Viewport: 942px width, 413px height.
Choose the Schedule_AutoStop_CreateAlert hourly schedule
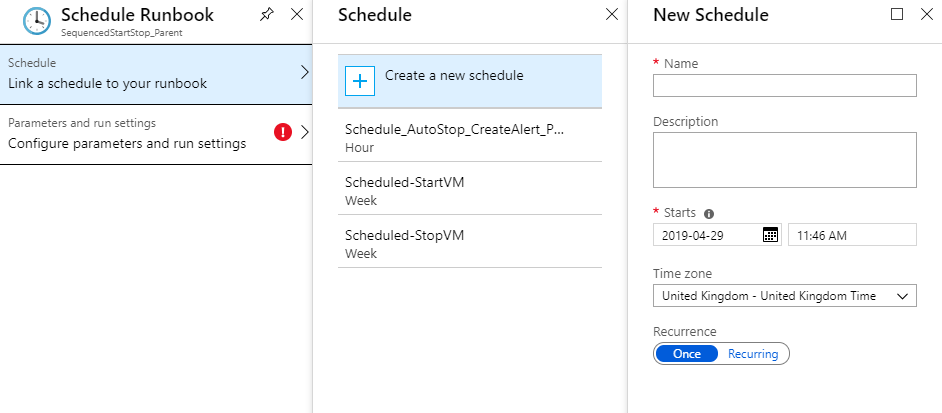[x=469, y=137]
